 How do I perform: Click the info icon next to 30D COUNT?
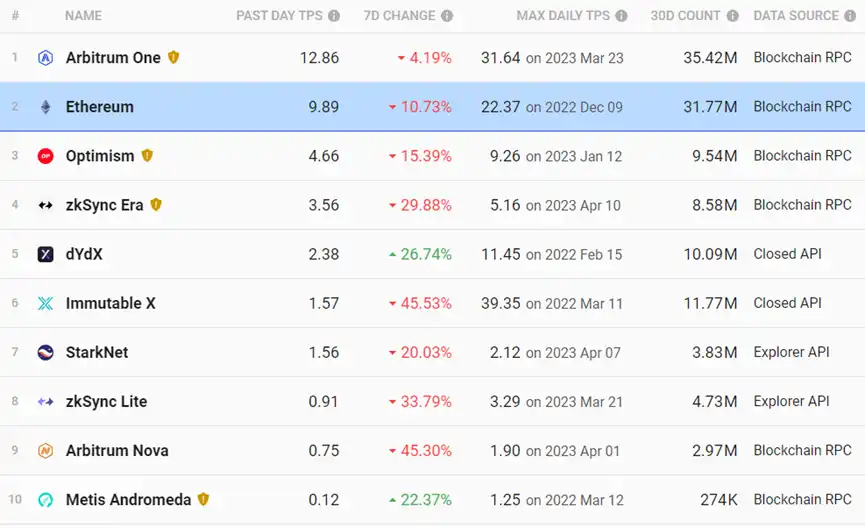click(x=732, y=16)
